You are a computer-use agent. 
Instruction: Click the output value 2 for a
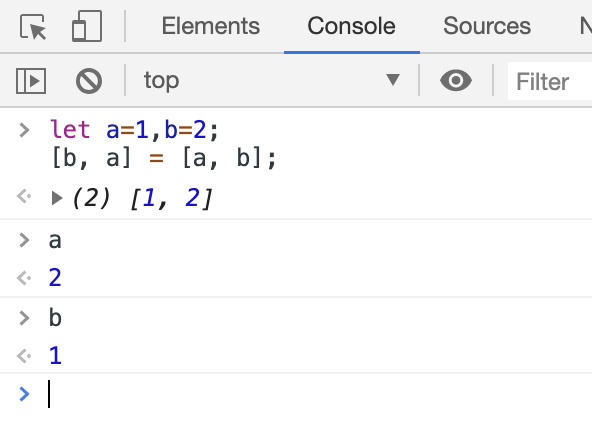click(x=55, y=278)
